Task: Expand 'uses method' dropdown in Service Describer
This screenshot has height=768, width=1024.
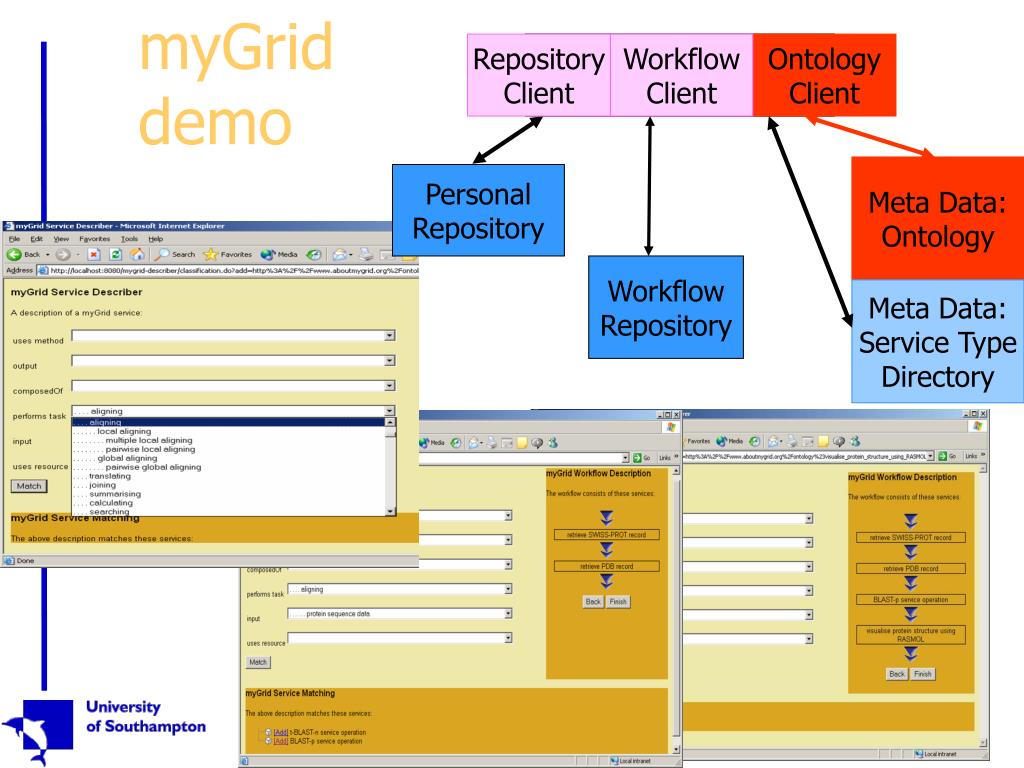Action: click(x=389, y=336)
